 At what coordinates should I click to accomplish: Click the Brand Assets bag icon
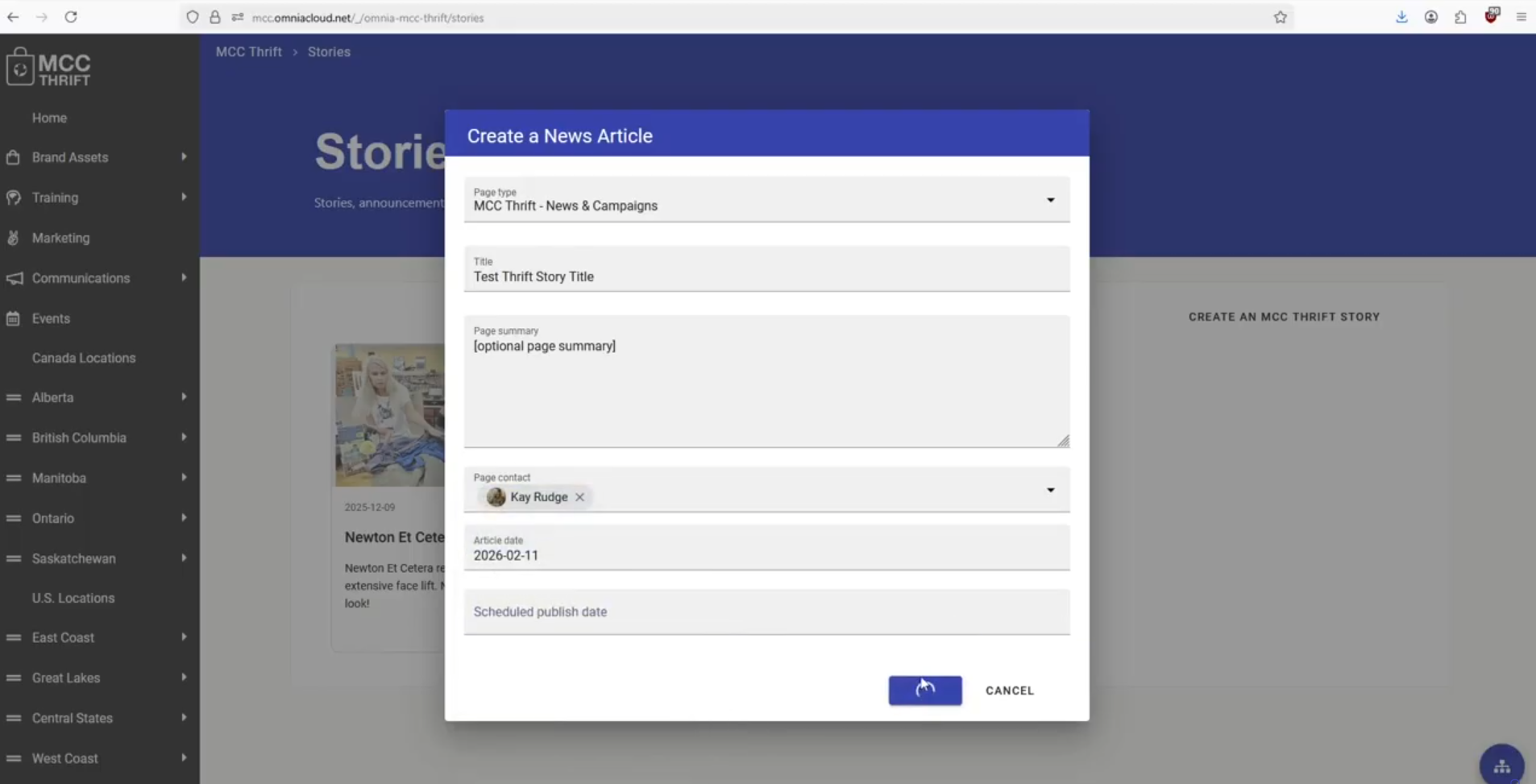tap(13, 157)
